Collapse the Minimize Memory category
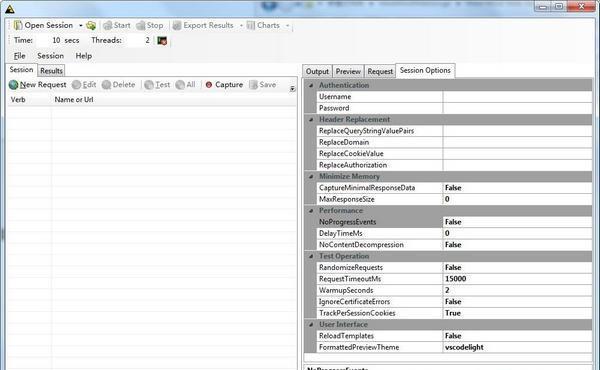Image resolution: width=600 pixels, height=370 pixels. click(x=311, y=176)
